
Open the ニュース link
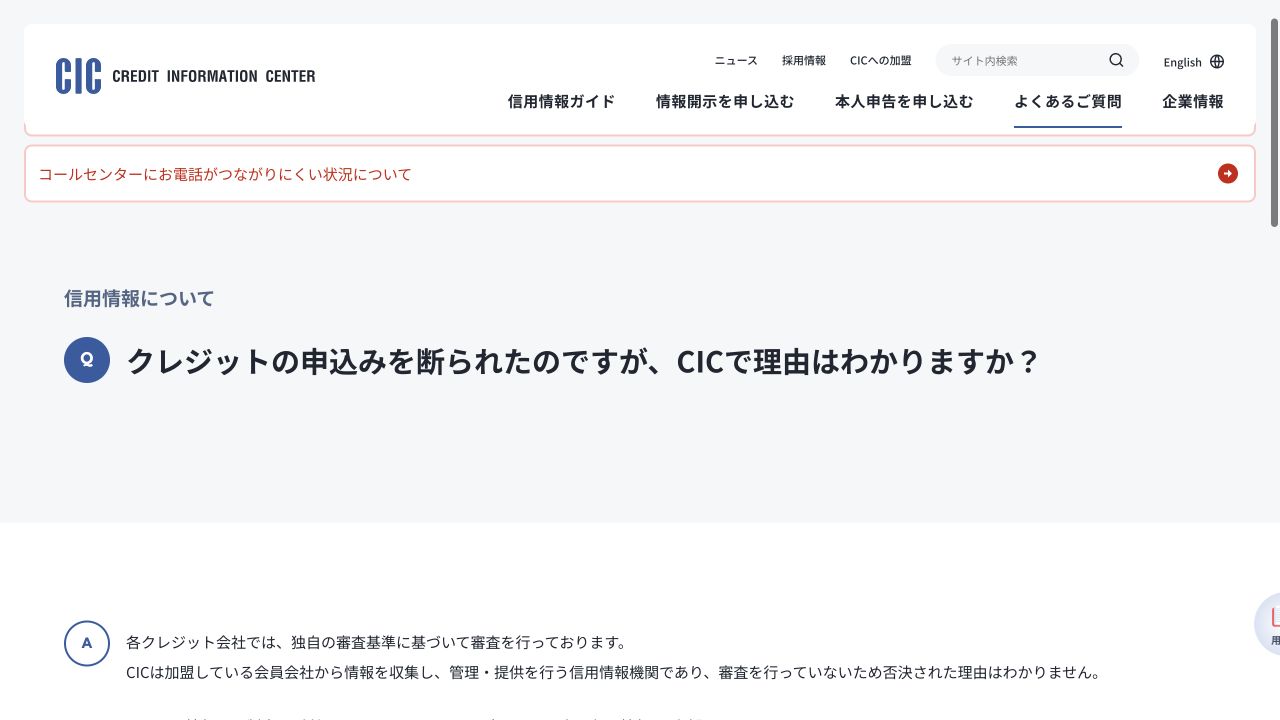tap(736, 60)
